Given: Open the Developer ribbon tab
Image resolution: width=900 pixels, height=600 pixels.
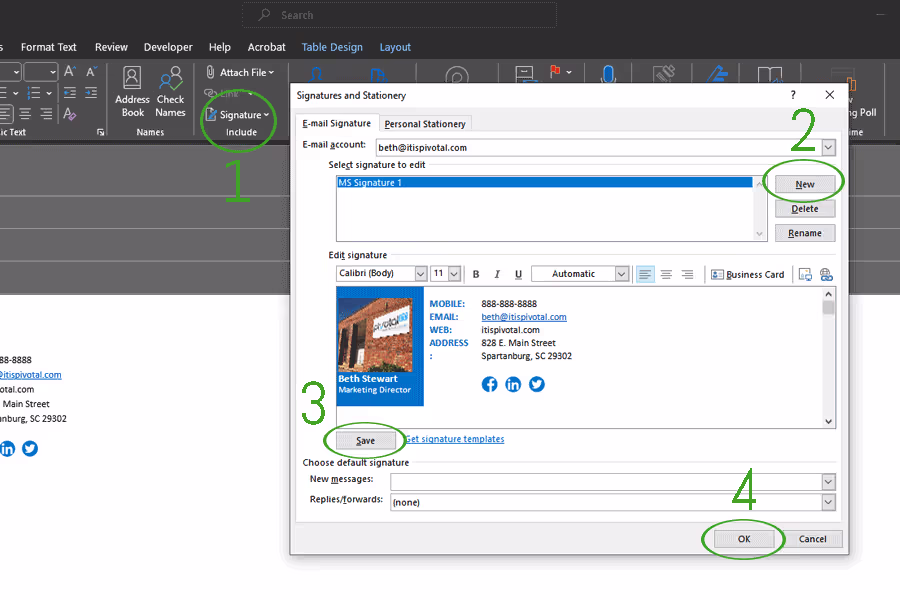Looking at the screenshot, I should point(168,47).
